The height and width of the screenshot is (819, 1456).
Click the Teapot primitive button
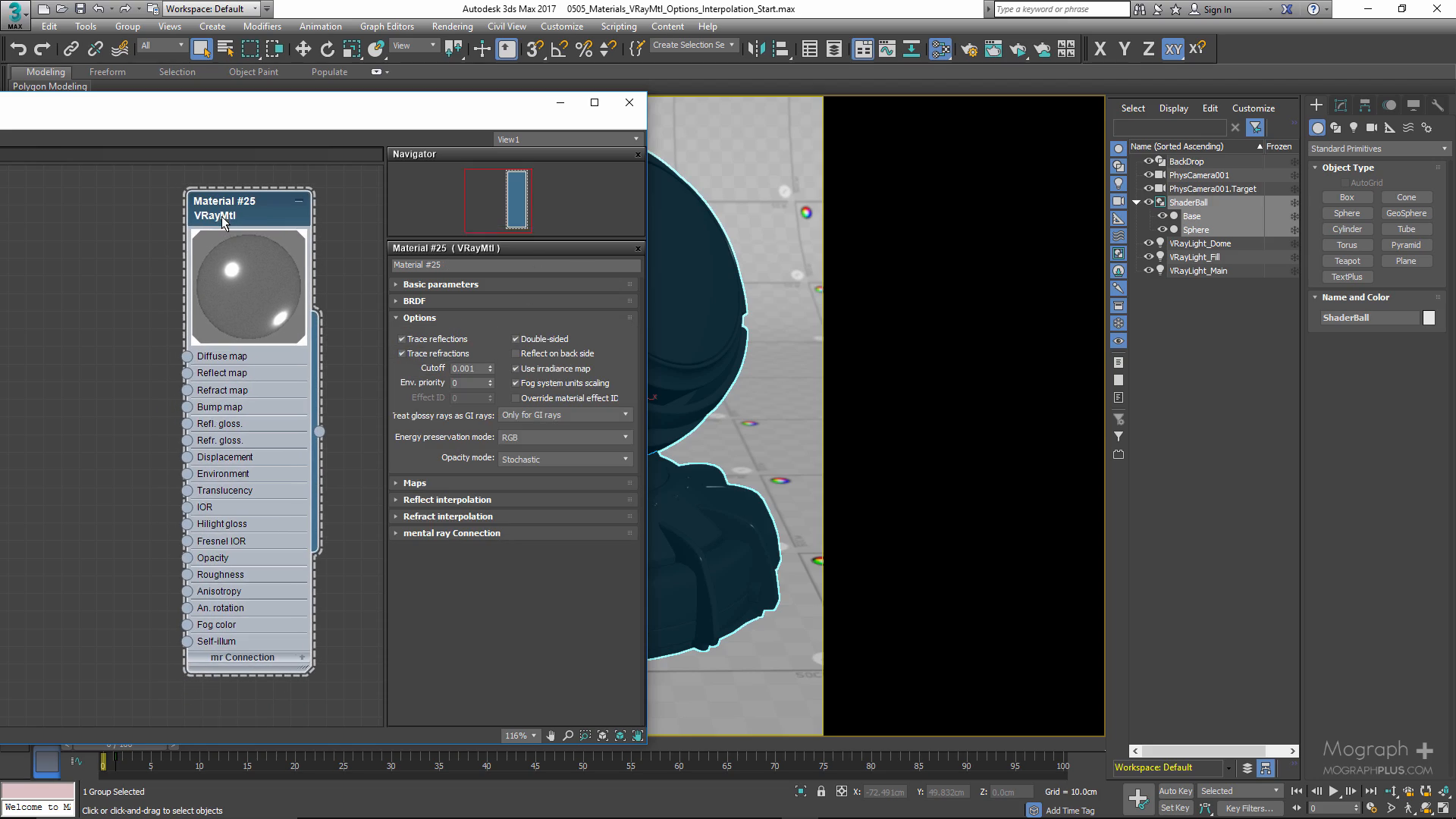click(1347, 261)
